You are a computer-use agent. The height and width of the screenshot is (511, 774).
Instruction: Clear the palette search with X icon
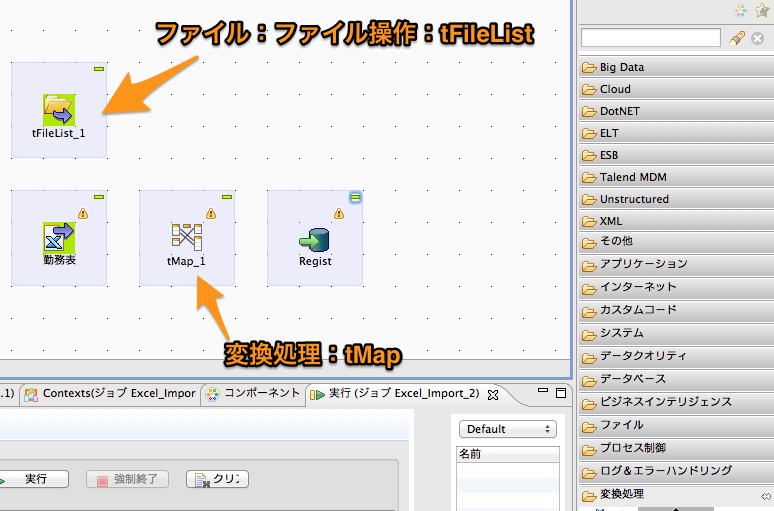[757, 38]
